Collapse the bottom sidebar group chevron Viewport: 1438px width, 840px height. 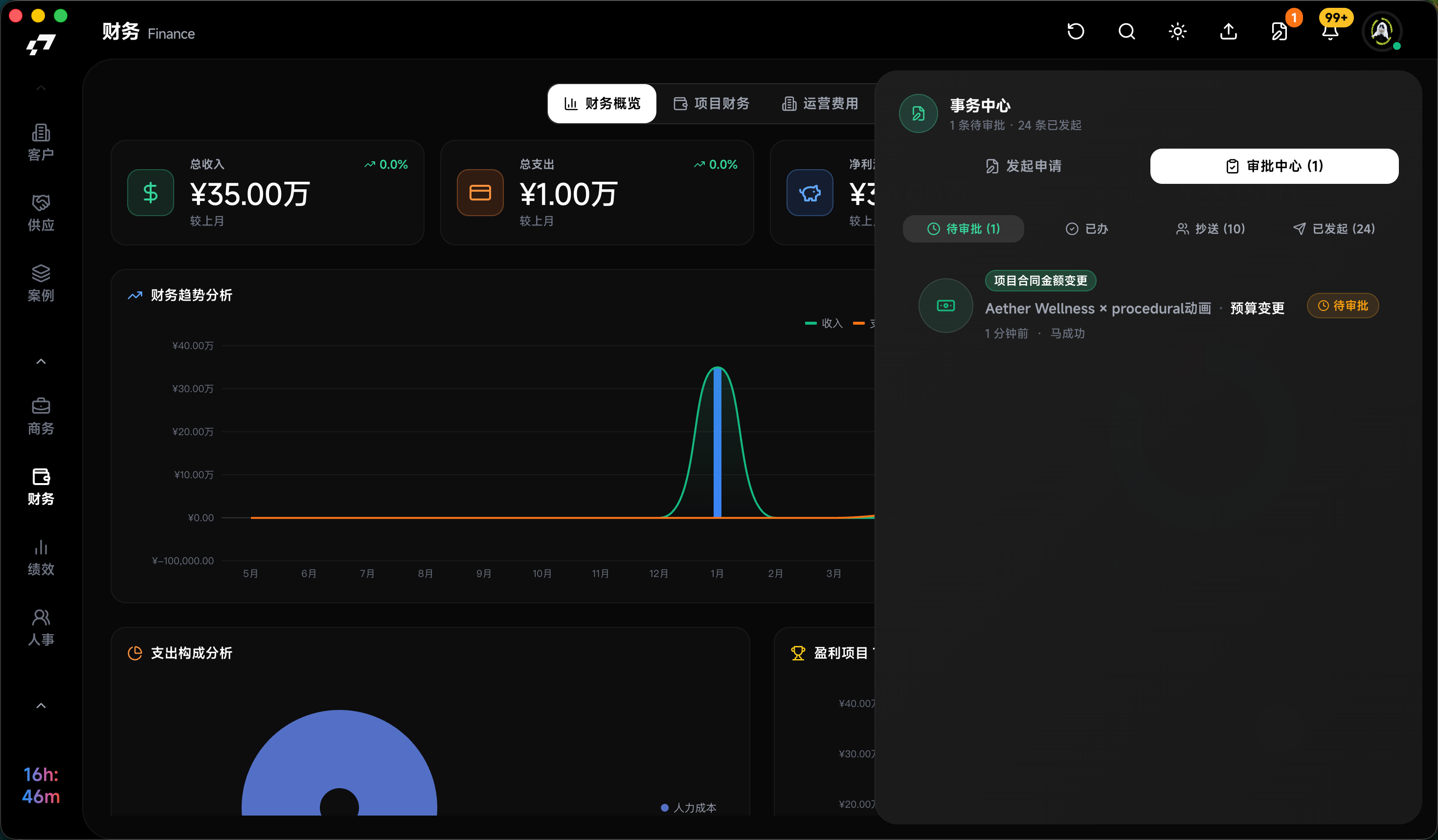(41, 706)
